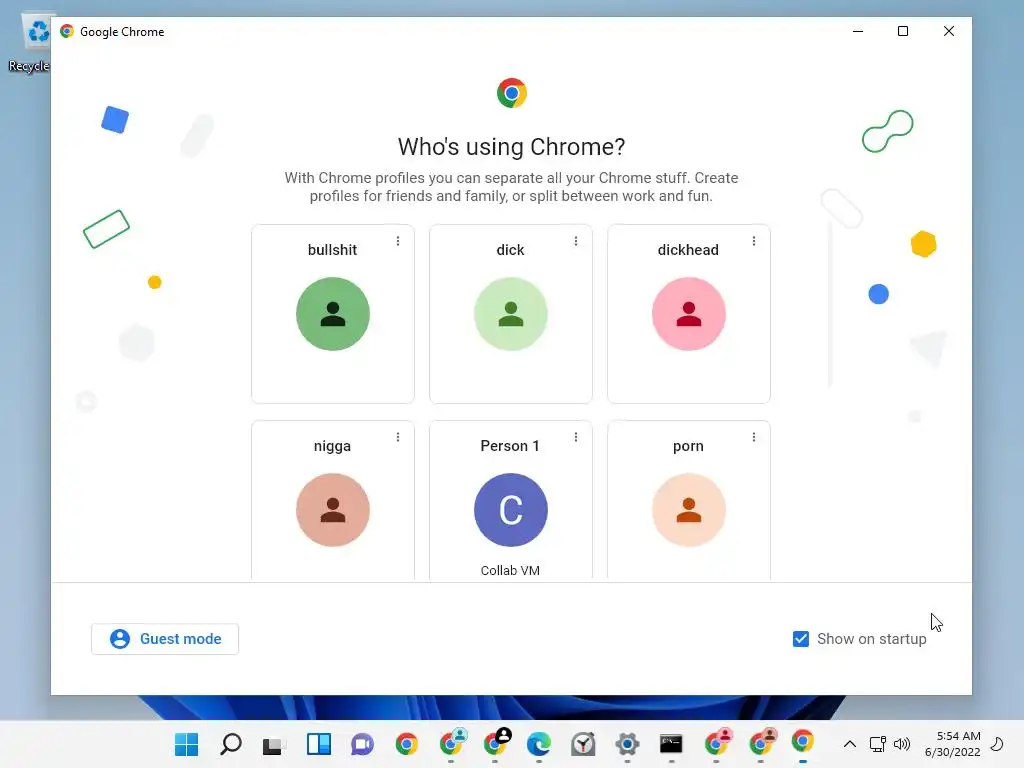Open three-dot menu on pink avatar card
The image size is (1024, 768).
point(754,241)
